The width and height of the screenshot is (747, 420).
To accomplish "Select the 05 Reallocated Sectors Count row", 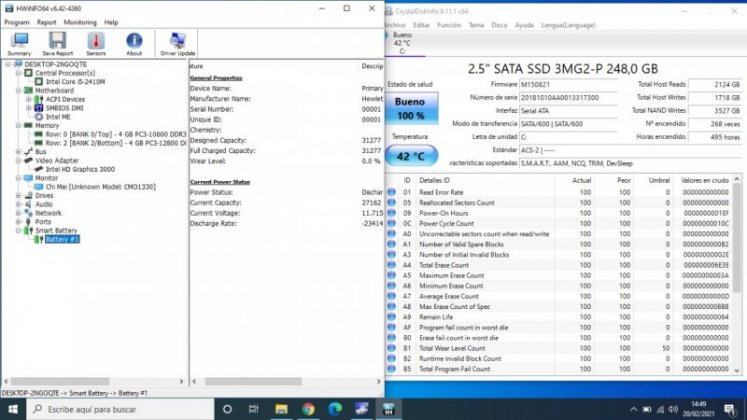I will (x=559, y=202).
